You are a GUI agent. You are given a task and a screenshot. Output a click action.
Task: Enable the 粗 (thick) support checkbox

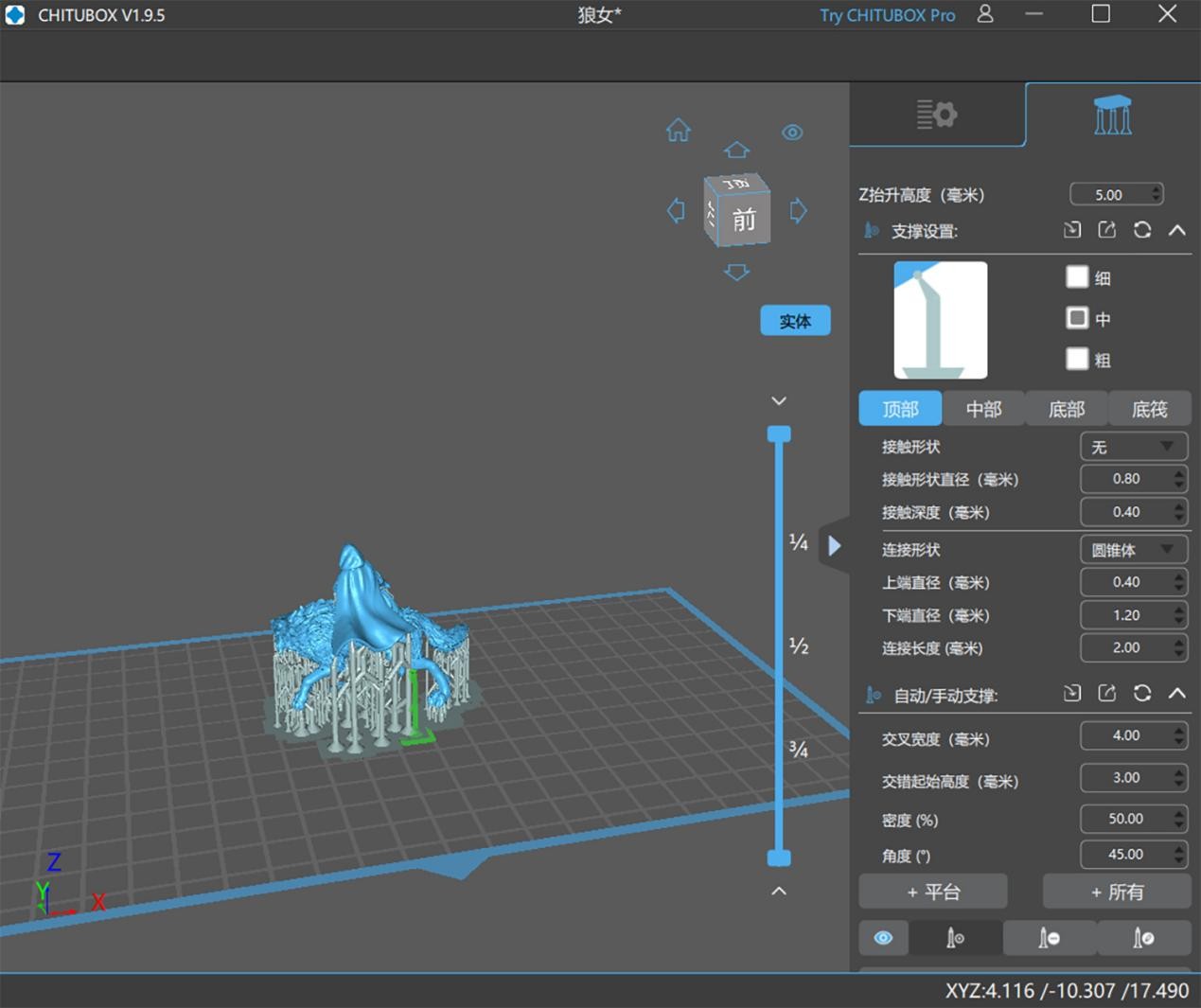pyautogui.click(x=1077, y=359)
